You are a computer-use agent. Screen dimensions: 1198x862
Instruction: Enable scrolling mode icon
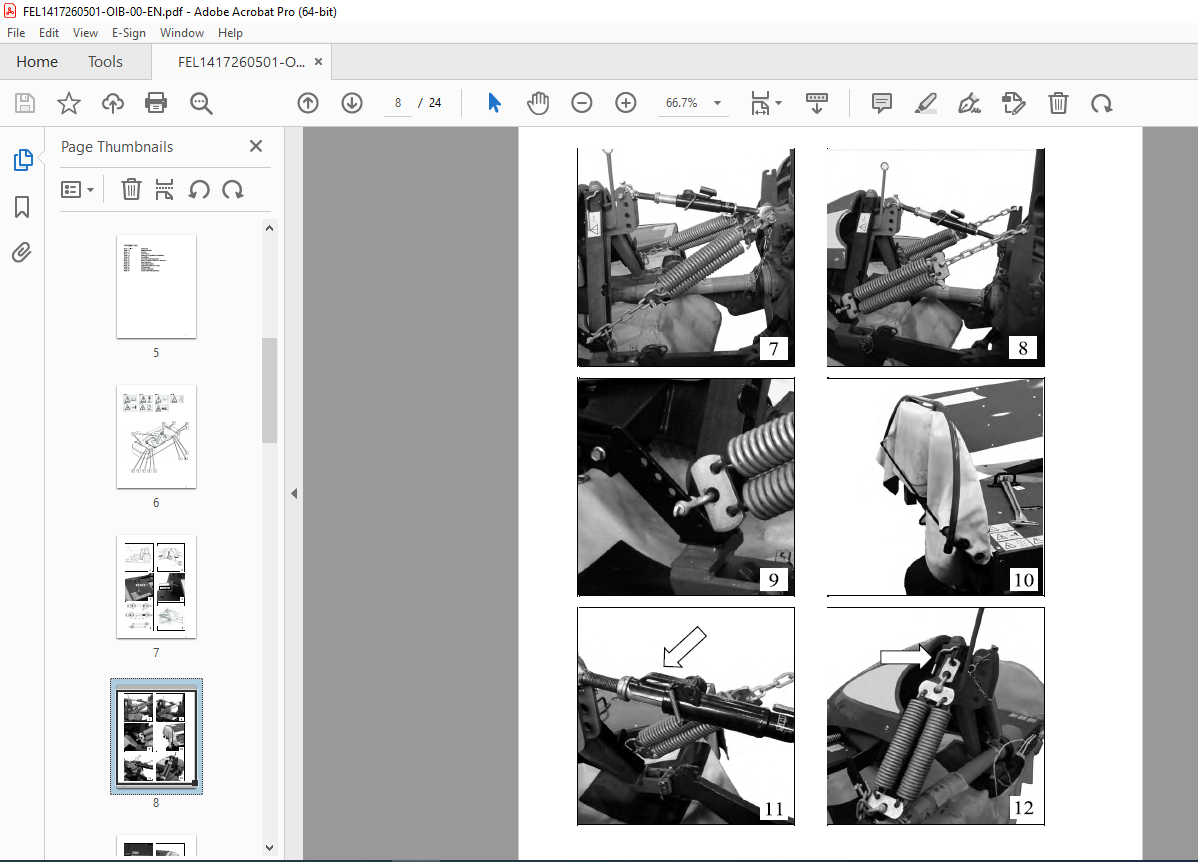tap(817, 103)
